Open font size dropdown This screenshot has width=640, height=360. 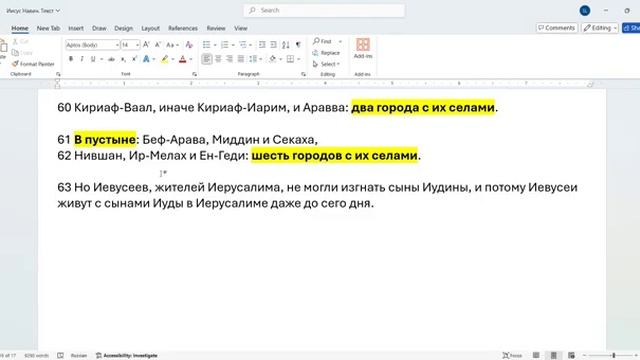click(x=138, y=44)
